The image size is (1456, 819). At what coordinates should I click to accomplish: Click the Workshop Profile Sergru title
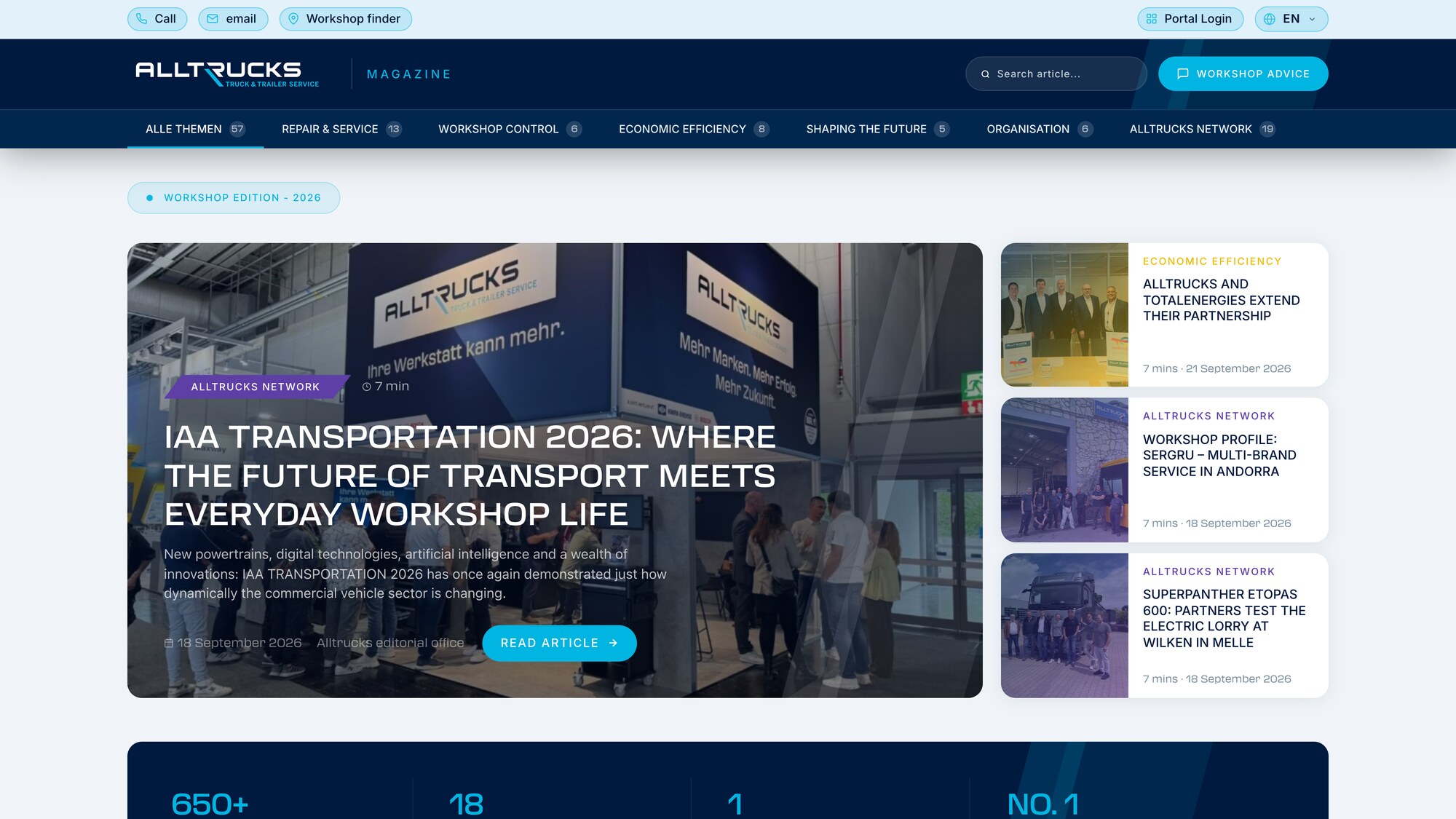[1219, 455]
